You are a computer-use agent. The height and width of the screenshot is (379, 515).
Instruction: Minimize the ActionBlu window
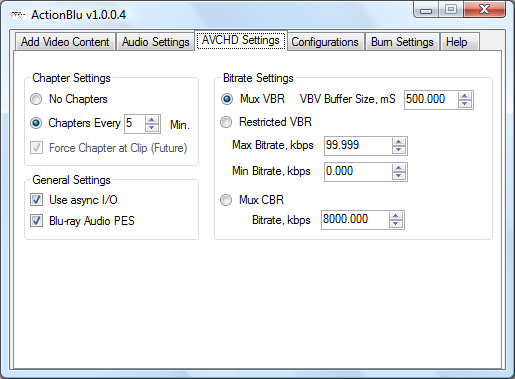(x=426, y=10)
